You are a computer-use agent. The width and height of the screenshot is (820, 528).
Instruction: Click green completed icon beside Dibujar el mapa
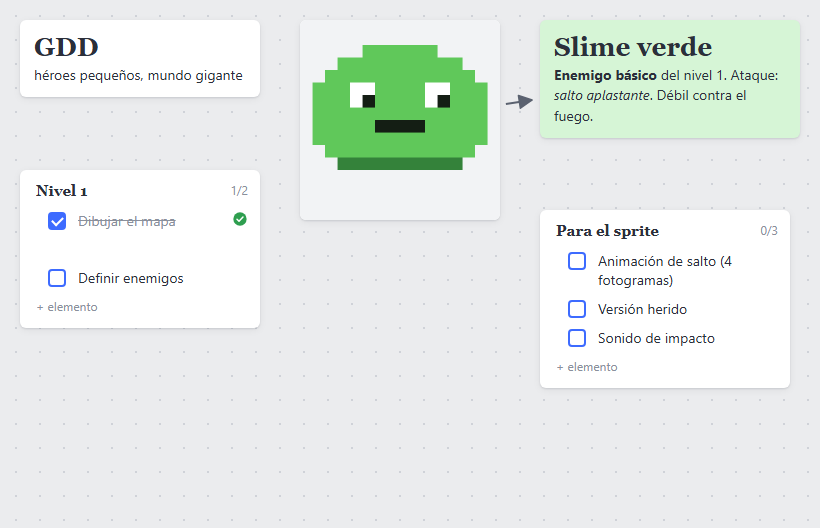[x=240, y=219]
